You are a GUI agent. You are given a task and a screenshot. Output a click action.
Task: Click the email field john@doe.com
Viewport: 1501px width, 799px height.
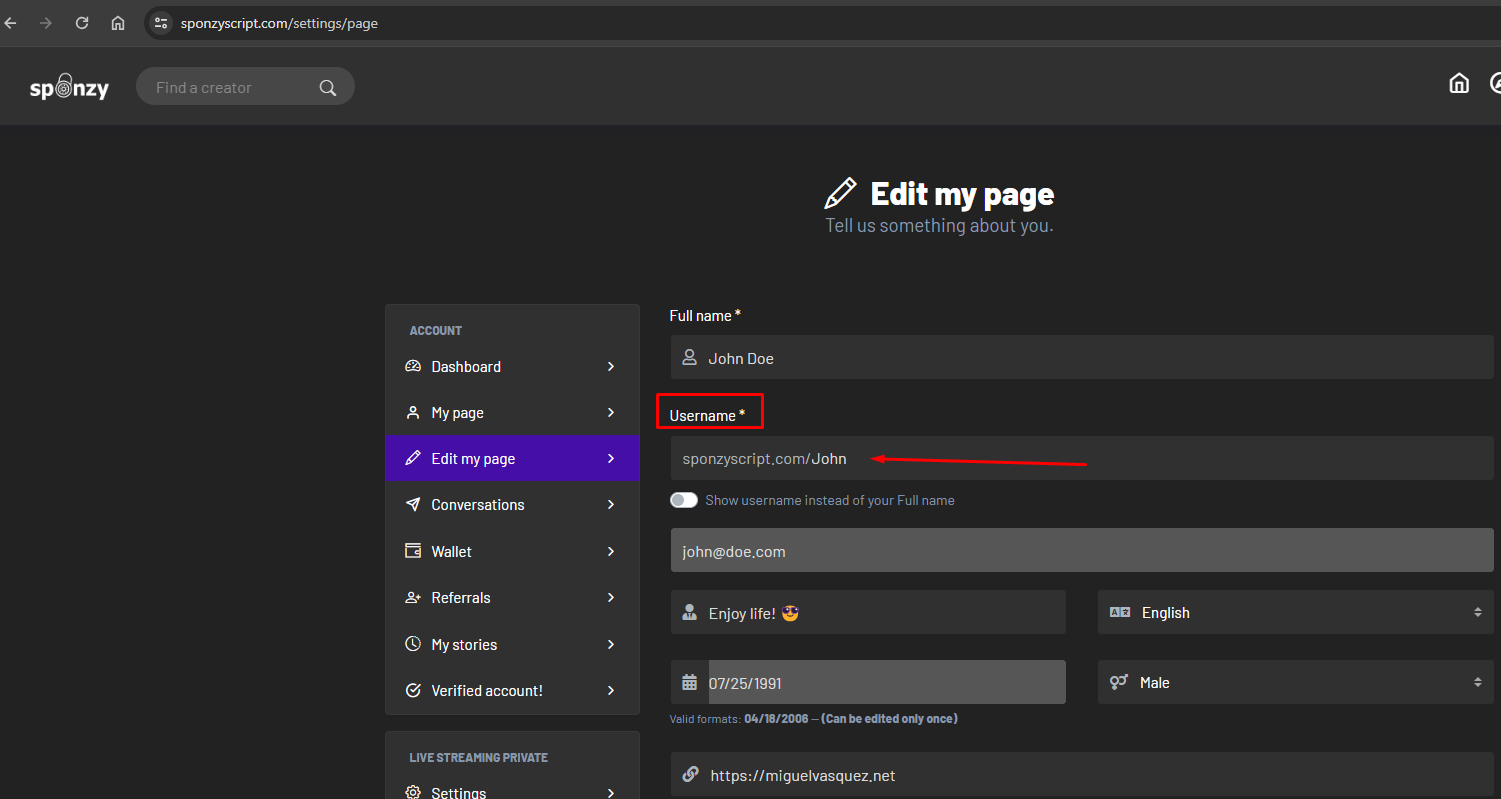tap(1082, 550)
